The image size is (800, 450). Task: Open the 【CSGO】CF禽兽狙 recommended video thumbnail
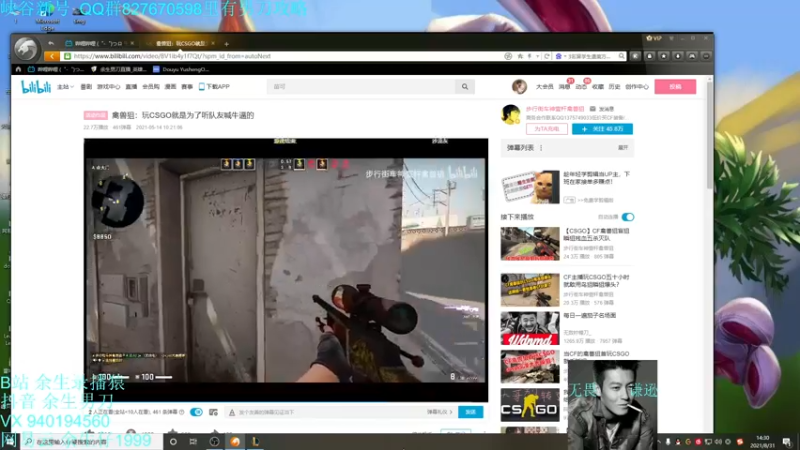[x=530, y=244]
